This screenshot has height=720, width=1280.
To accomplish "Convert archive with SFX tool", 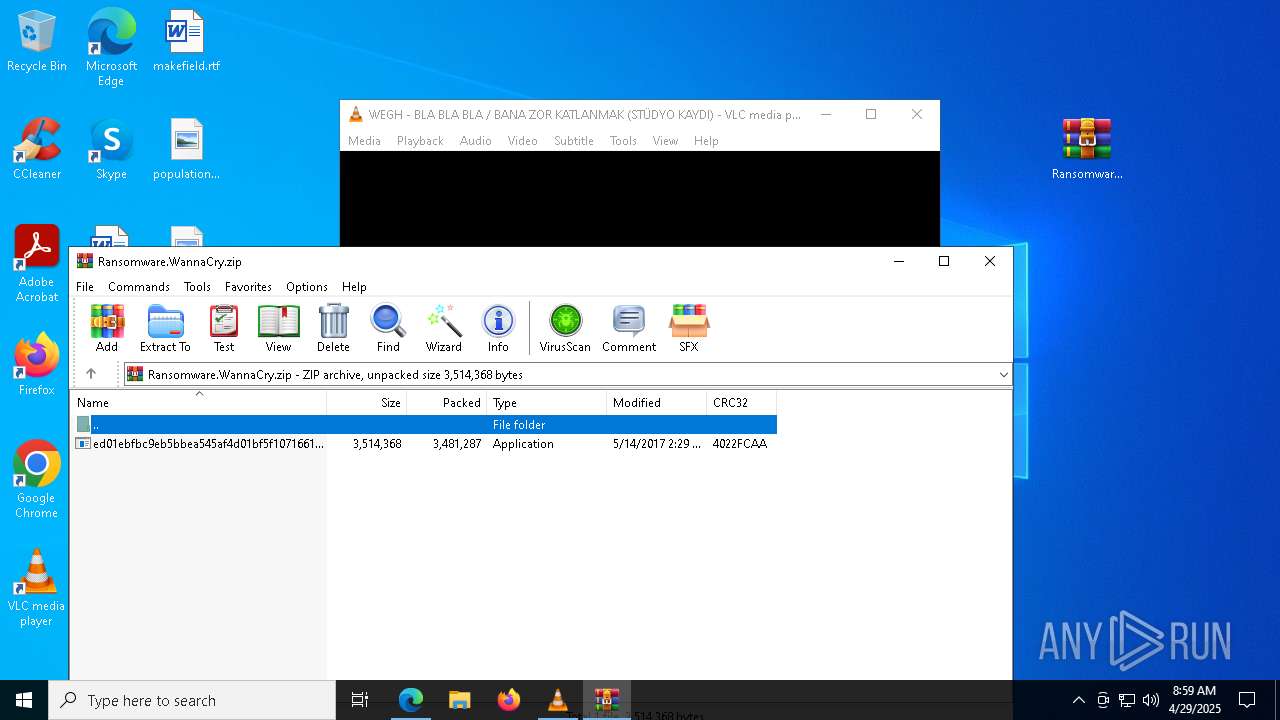I will 689,329.
